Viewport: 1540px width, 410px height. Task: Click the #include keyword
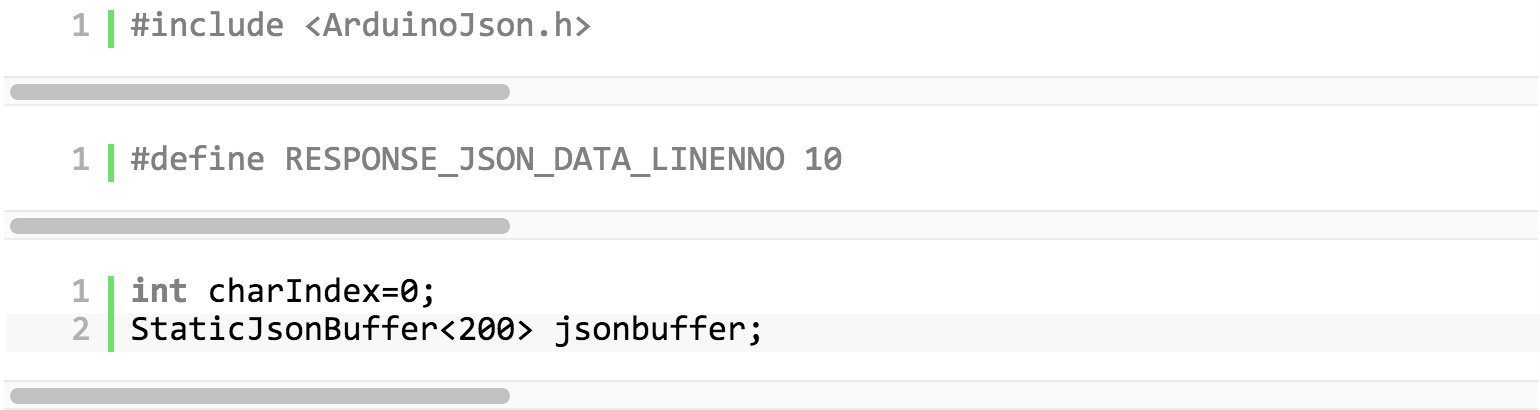[207, 26]
